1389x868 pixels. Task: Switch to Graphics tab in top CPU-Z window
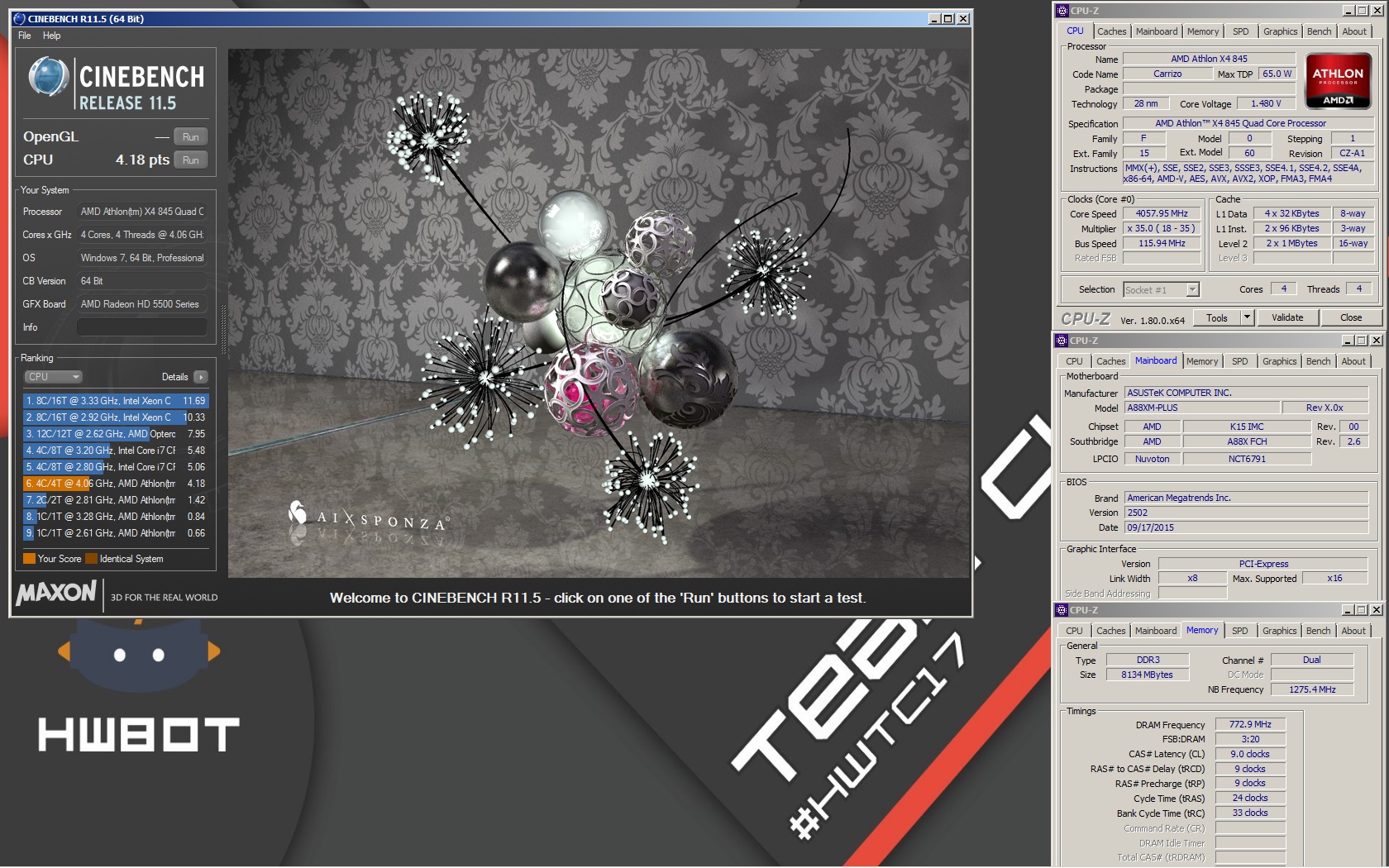(1280, 31)
